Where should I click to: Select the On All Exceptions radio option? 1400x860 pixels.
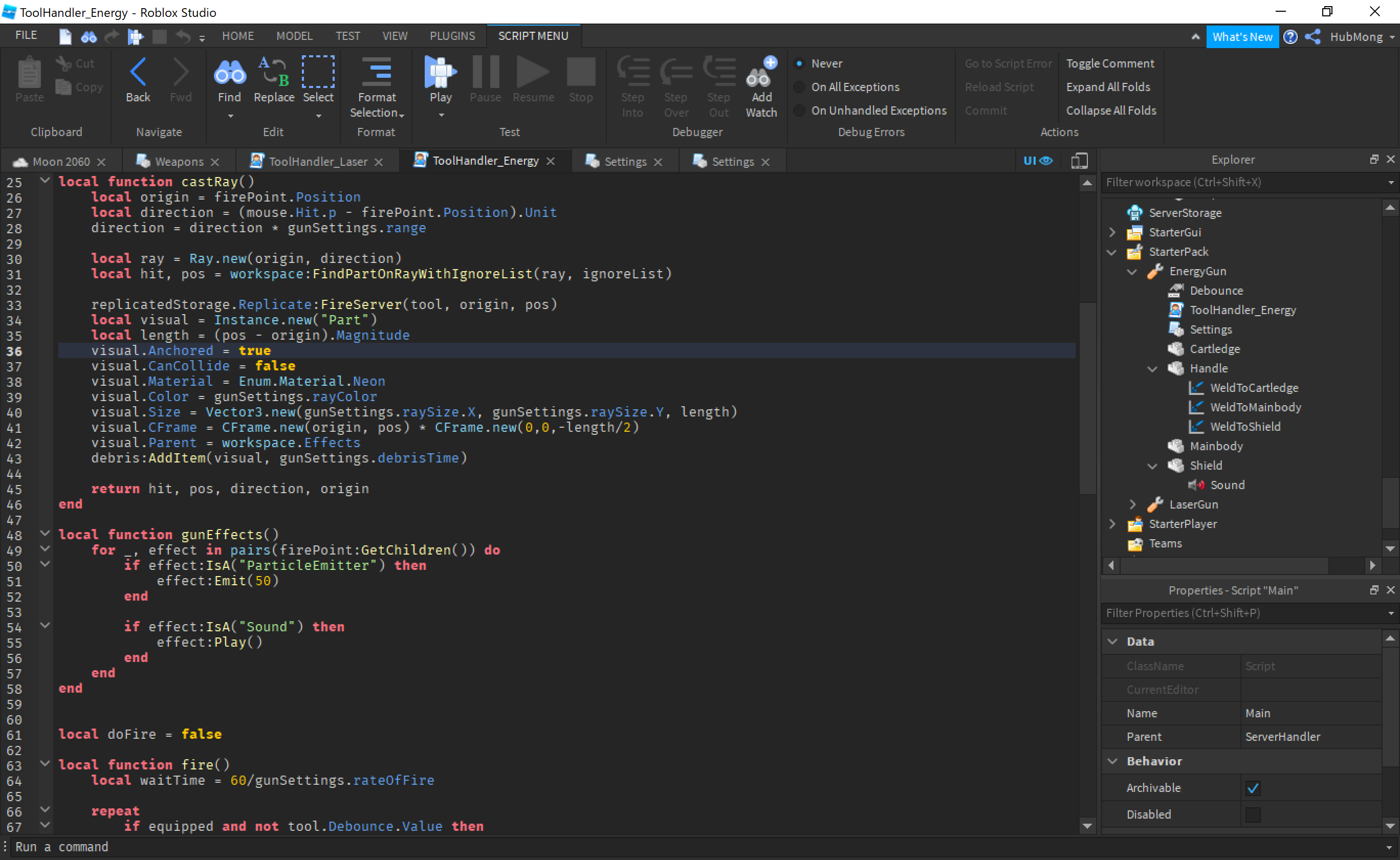[x=799, y=87]
